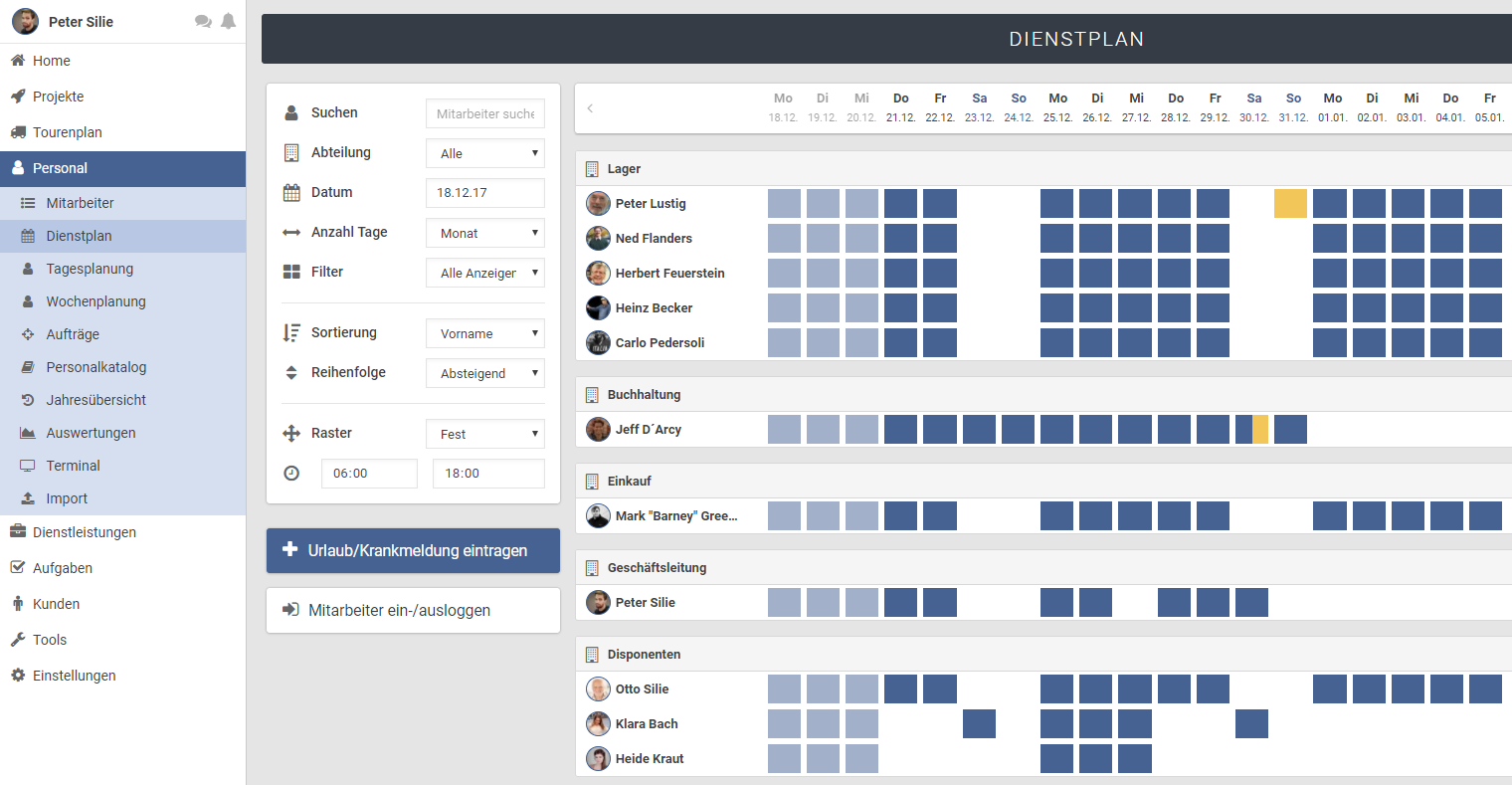1512x785 pixels.
Task: Go to previous dates with the left arrow
Action: [x=590, y=108]
